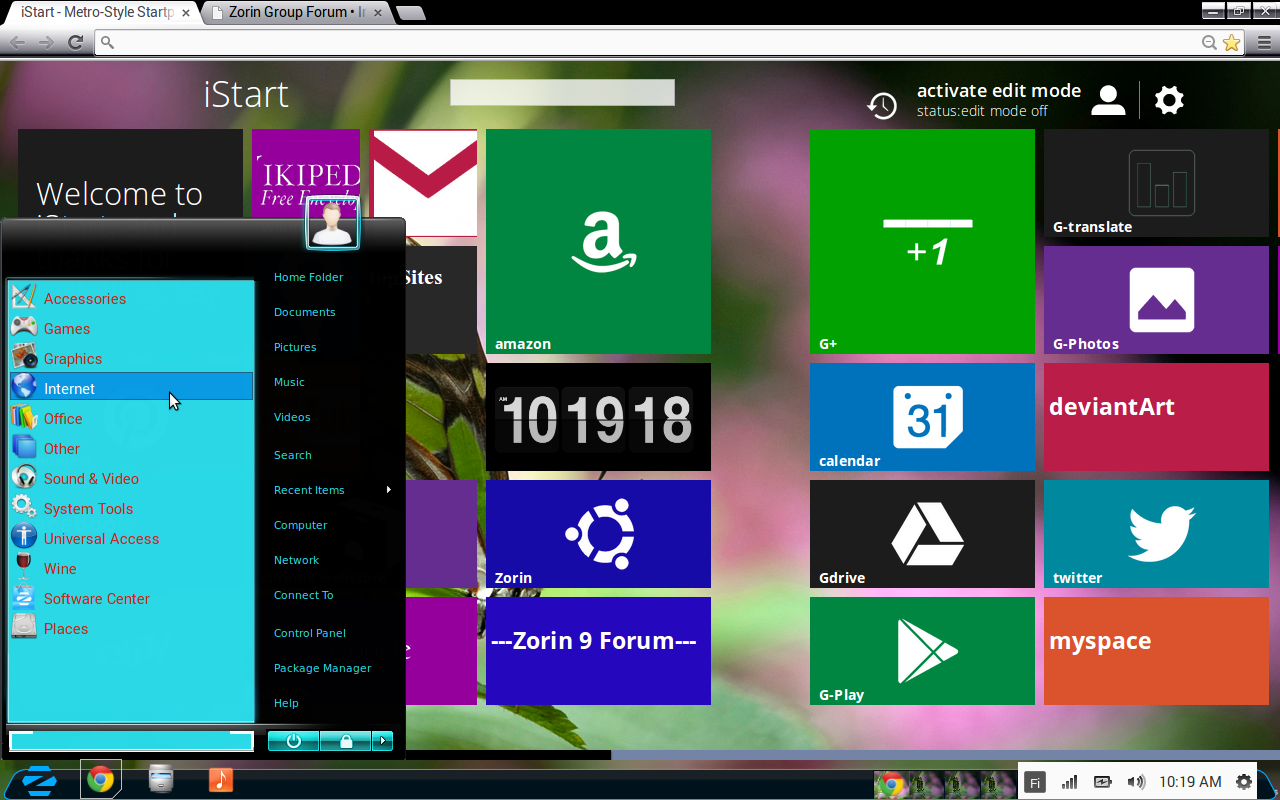Switch keyboard layout via Fi indicator
The width and height of the screenshot is (1280, 800).
pyautogui.click(x=1035, y=782)
